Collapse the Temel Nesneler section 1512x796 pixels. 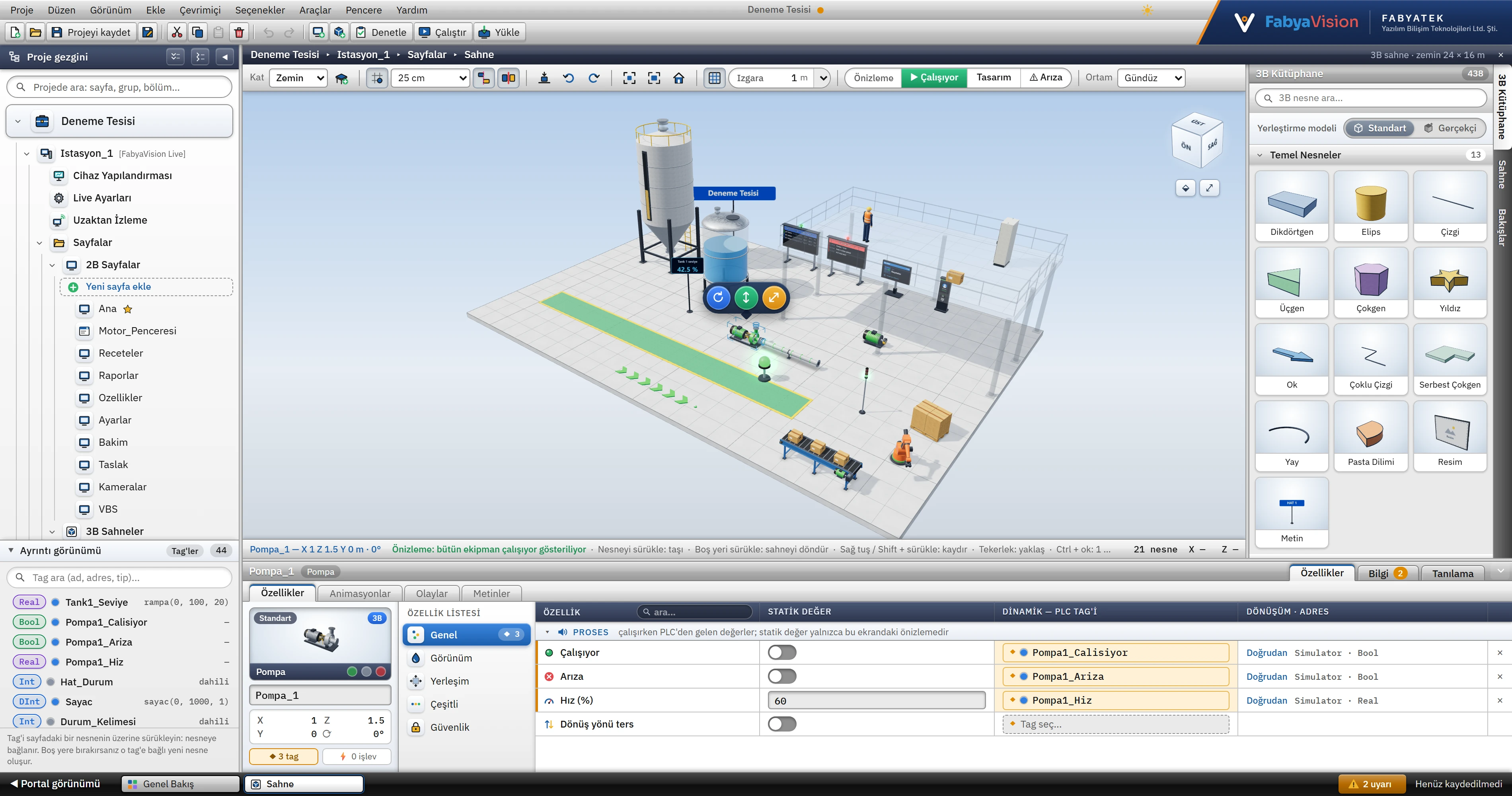click(1260, 155)
